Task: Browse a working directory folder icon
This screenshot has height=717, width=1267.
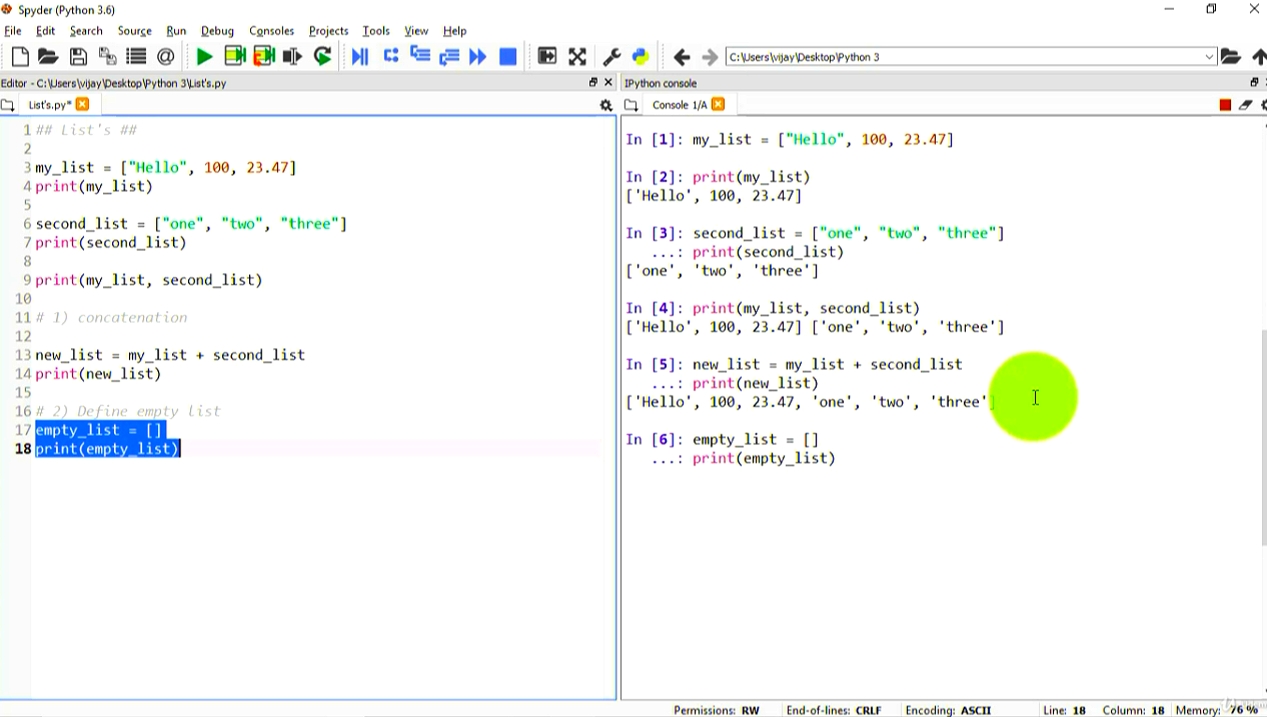Action: [x=1231, y=57]
